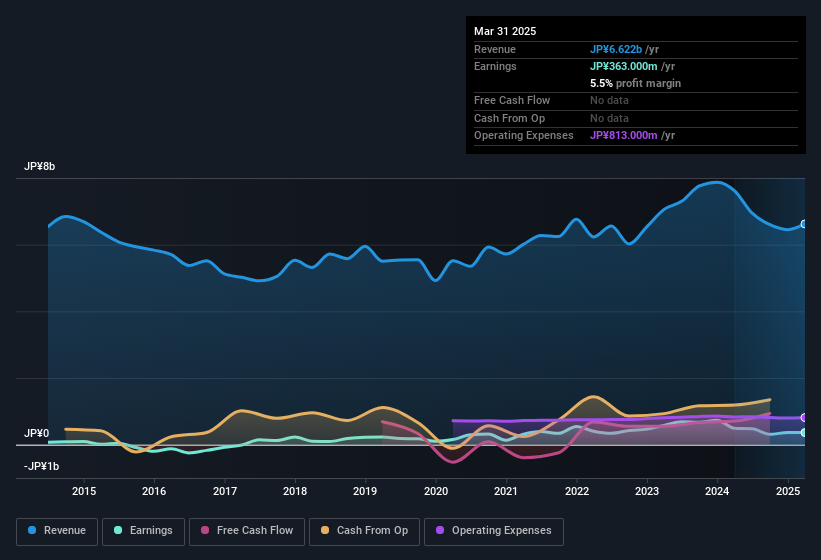
Task: Click the JP¥363.000m earnings value
Action: click(x=624, y=66)
